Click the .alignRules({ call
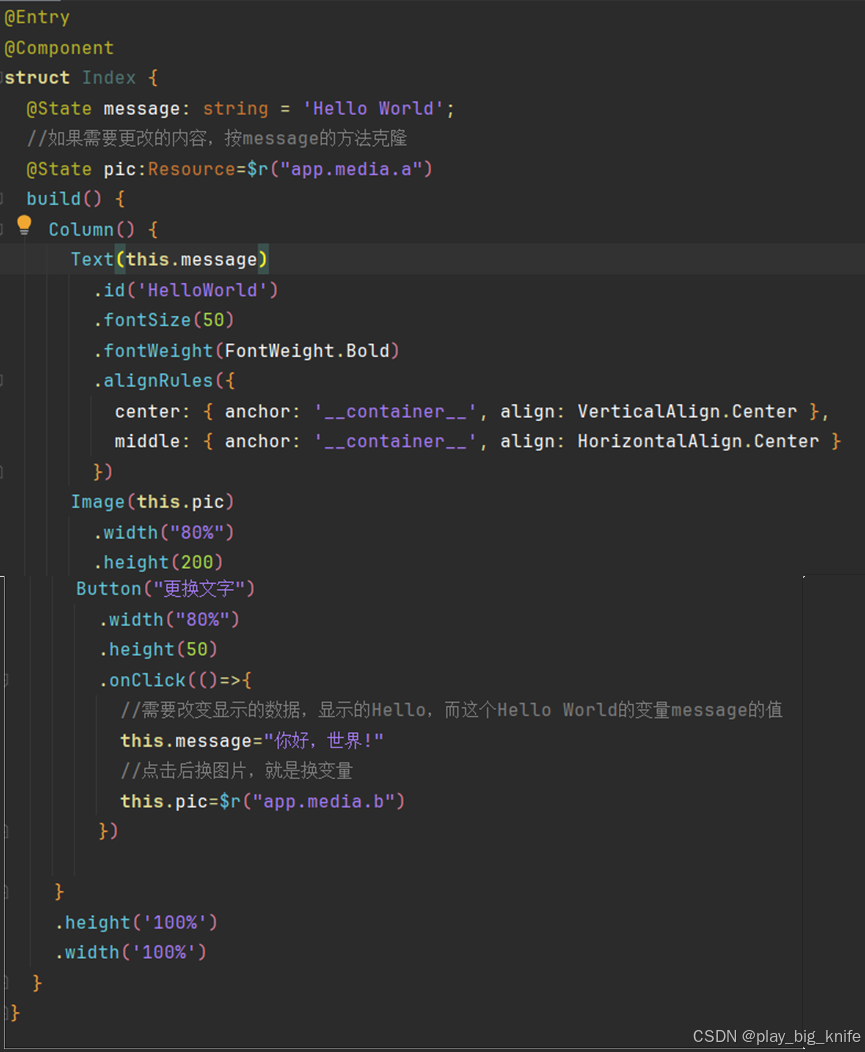Viewport: 865px width, 1052px height. [x=164, y=381]
